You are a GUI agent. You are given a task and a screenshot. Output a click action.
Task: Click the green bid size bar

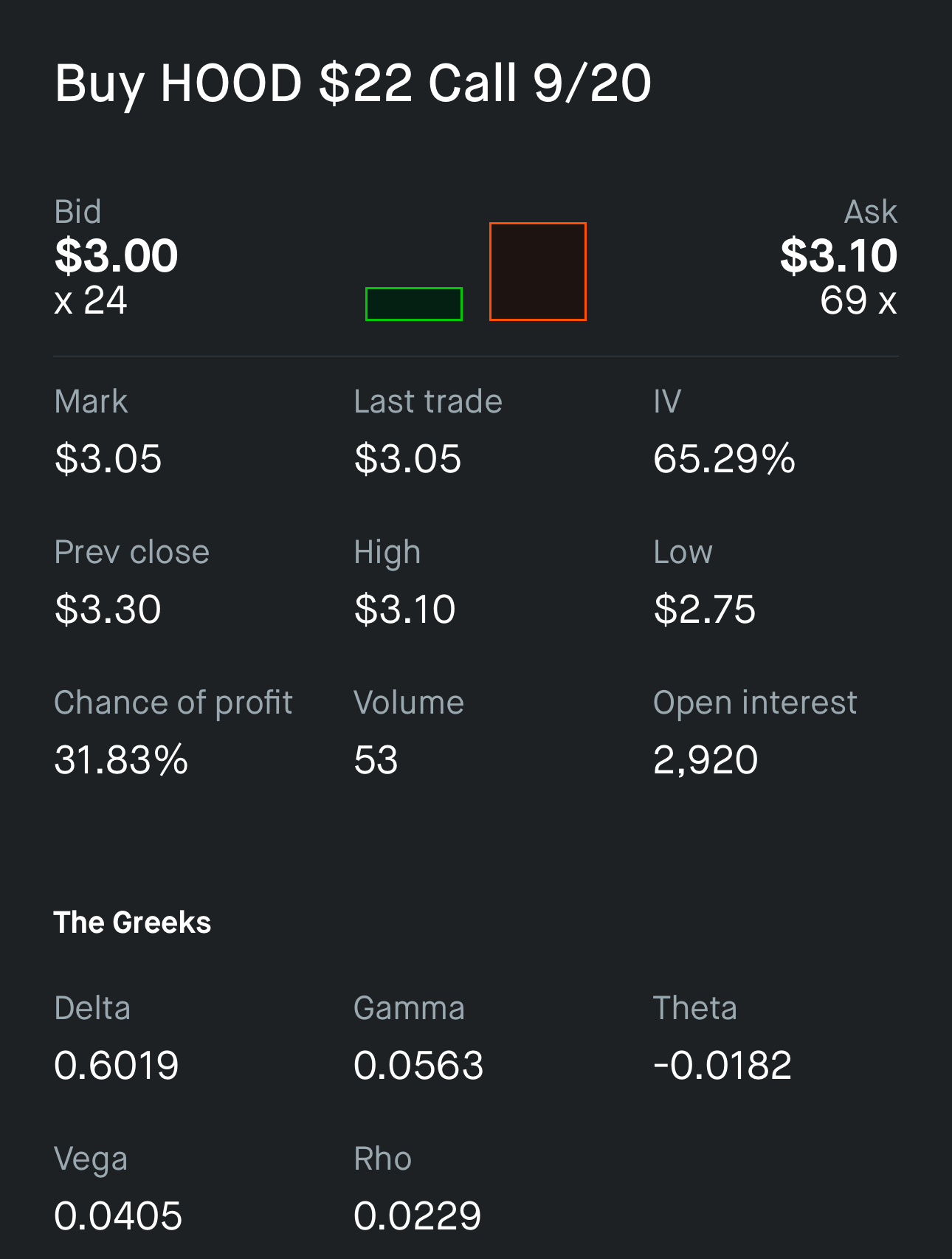pyautogui.click(x=413, y=304)
